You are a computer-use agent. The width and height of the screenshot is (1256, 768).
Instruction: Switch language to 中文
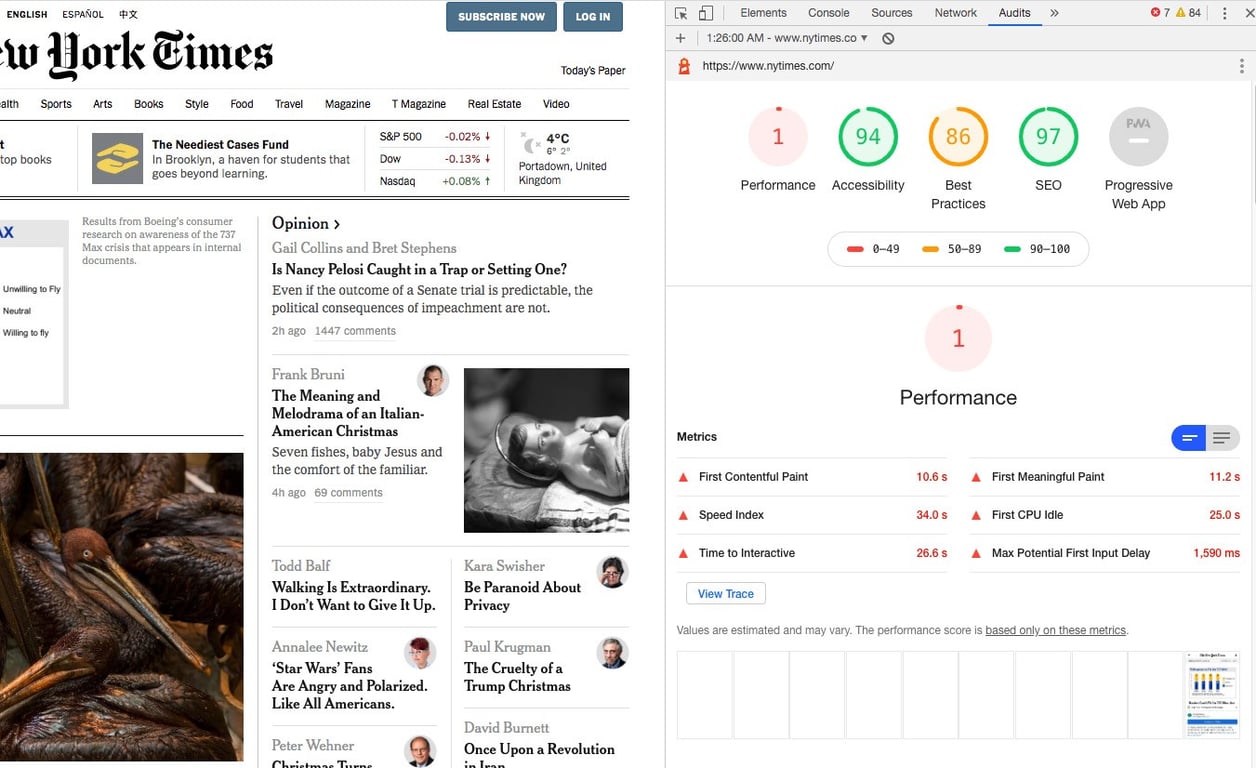click(128, 14)
